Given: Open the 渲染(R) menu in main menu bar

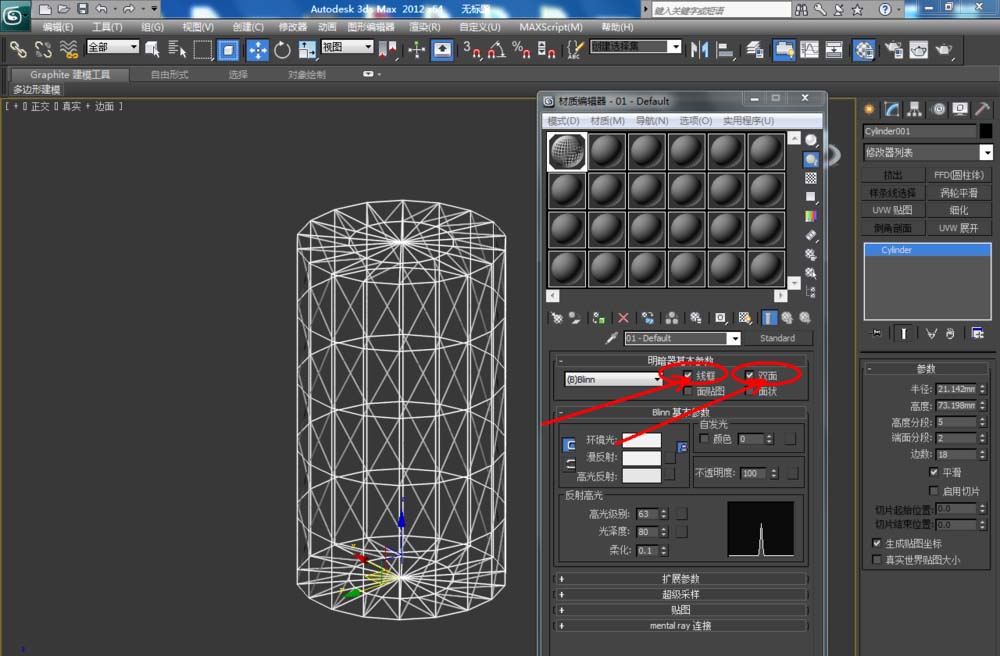Looking at the screenshot, I should (425, 27).
